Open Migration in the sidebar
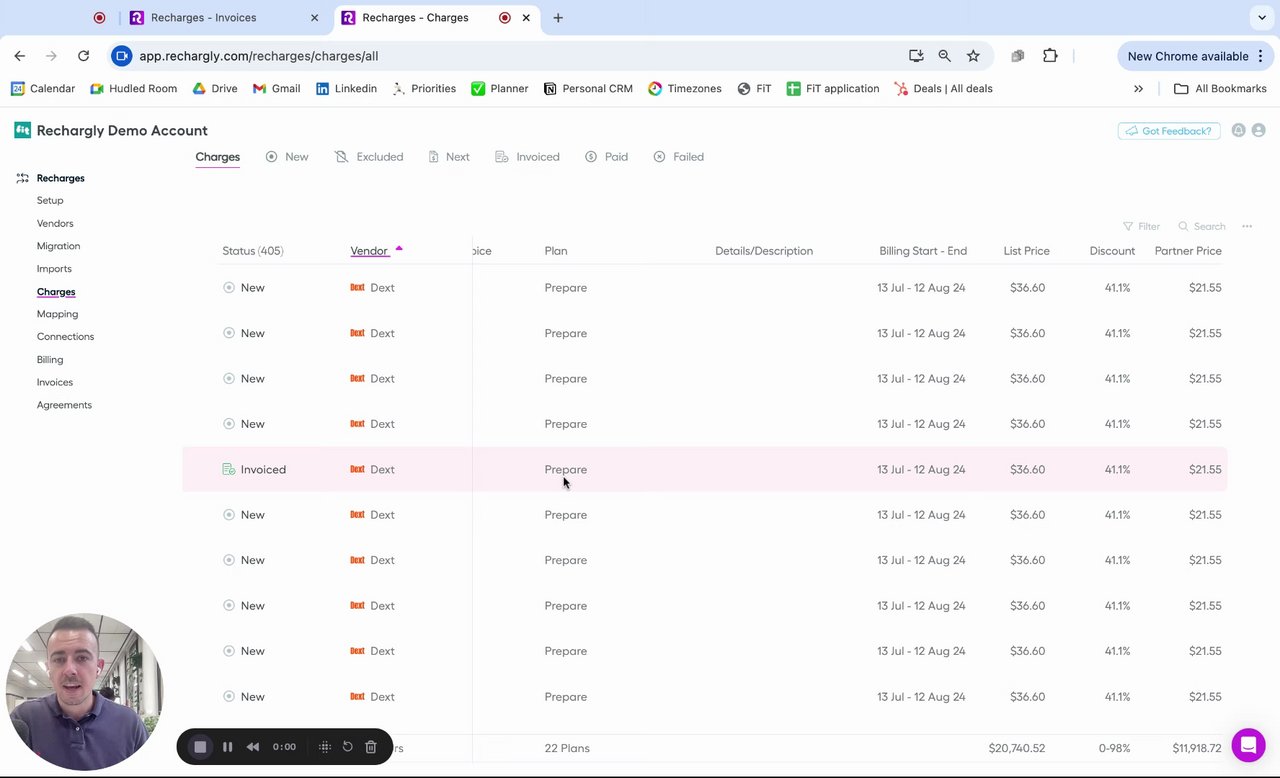The width and height of the screenshot is (1280, 778). 58,246
